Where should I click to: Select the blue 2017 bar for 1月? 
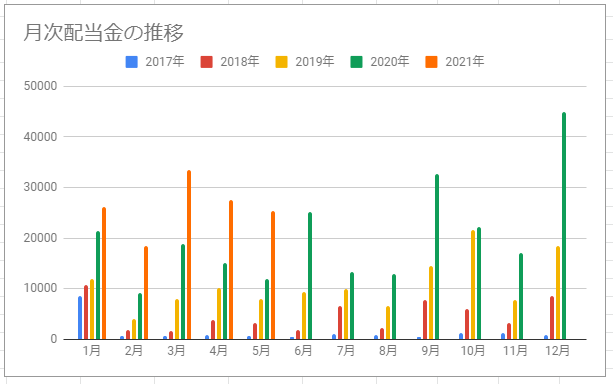coord(80,318)
